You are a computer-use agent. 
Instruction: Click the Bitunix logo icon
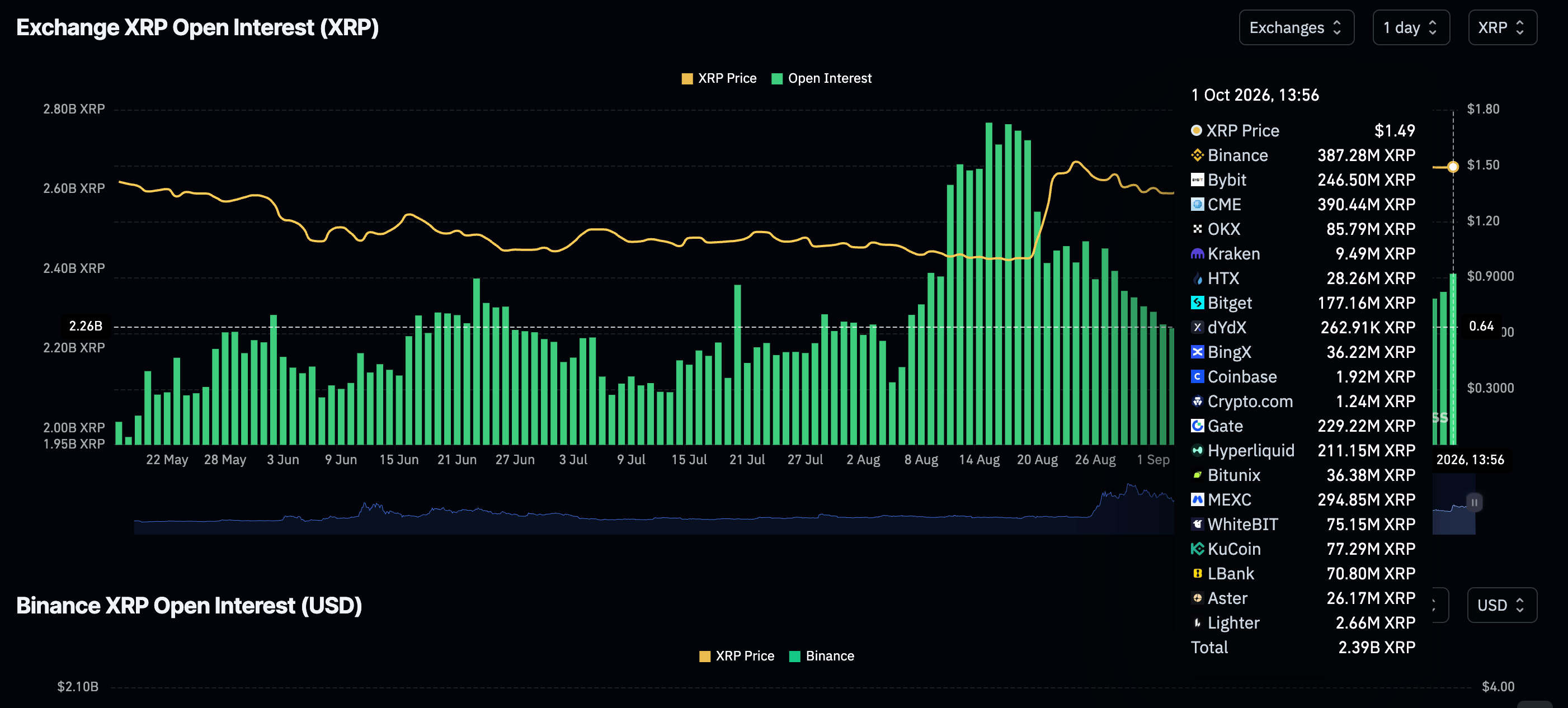pyautogui.click(x=1197, y=475)
